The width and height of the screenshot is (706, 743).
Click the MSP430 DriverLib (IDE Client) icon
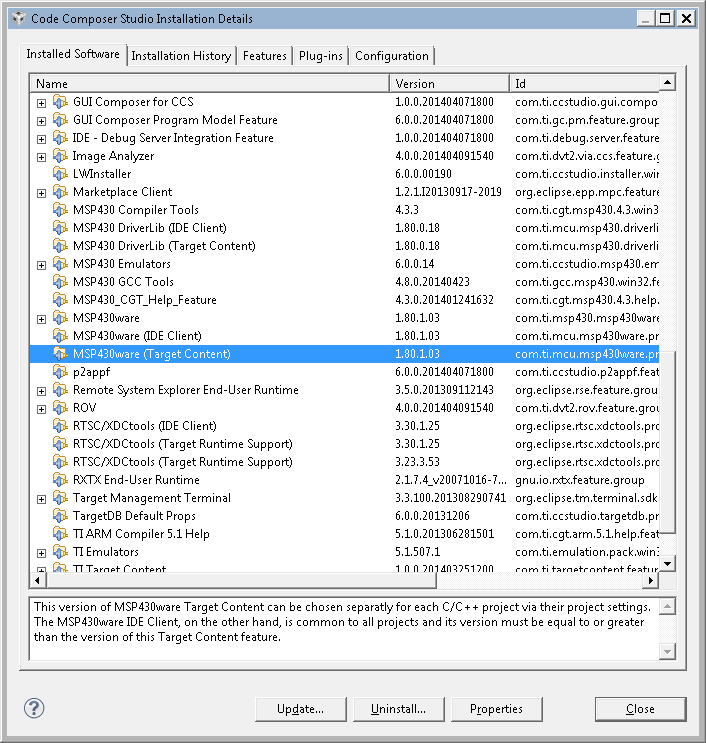60,228
